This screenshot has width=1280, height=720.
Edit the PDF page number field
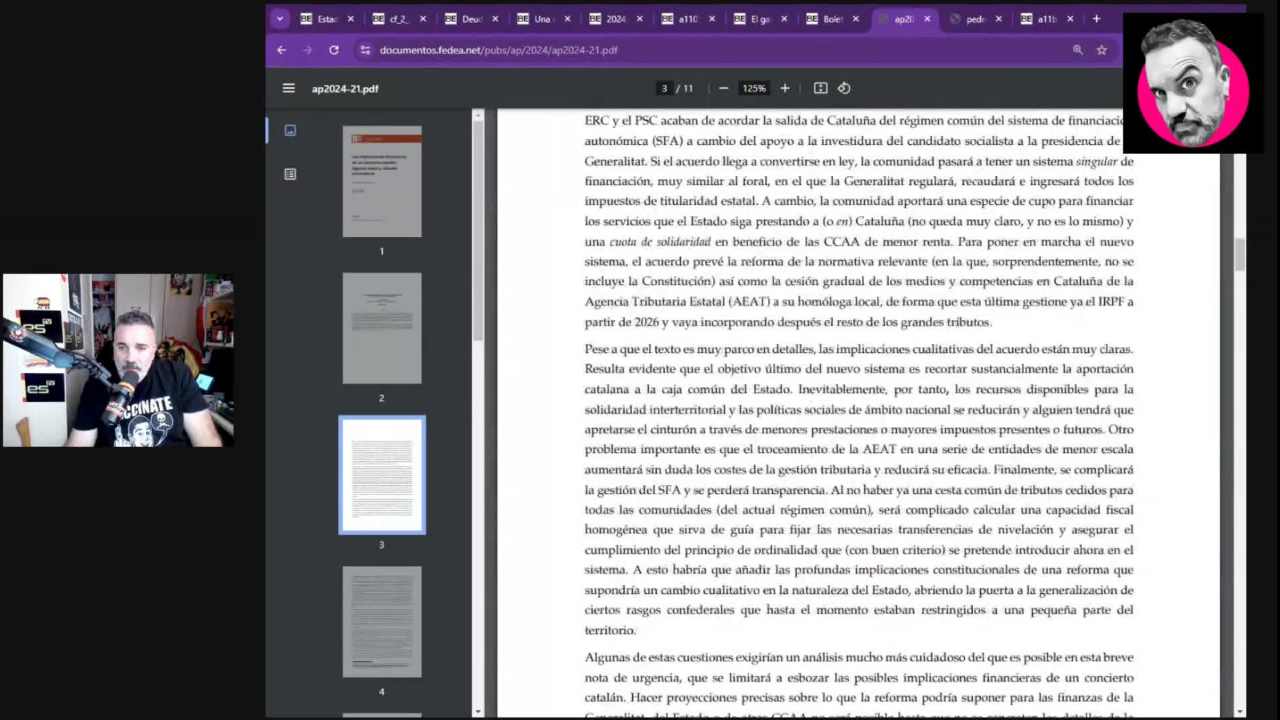pyautogui.click(x=664, y=88)
